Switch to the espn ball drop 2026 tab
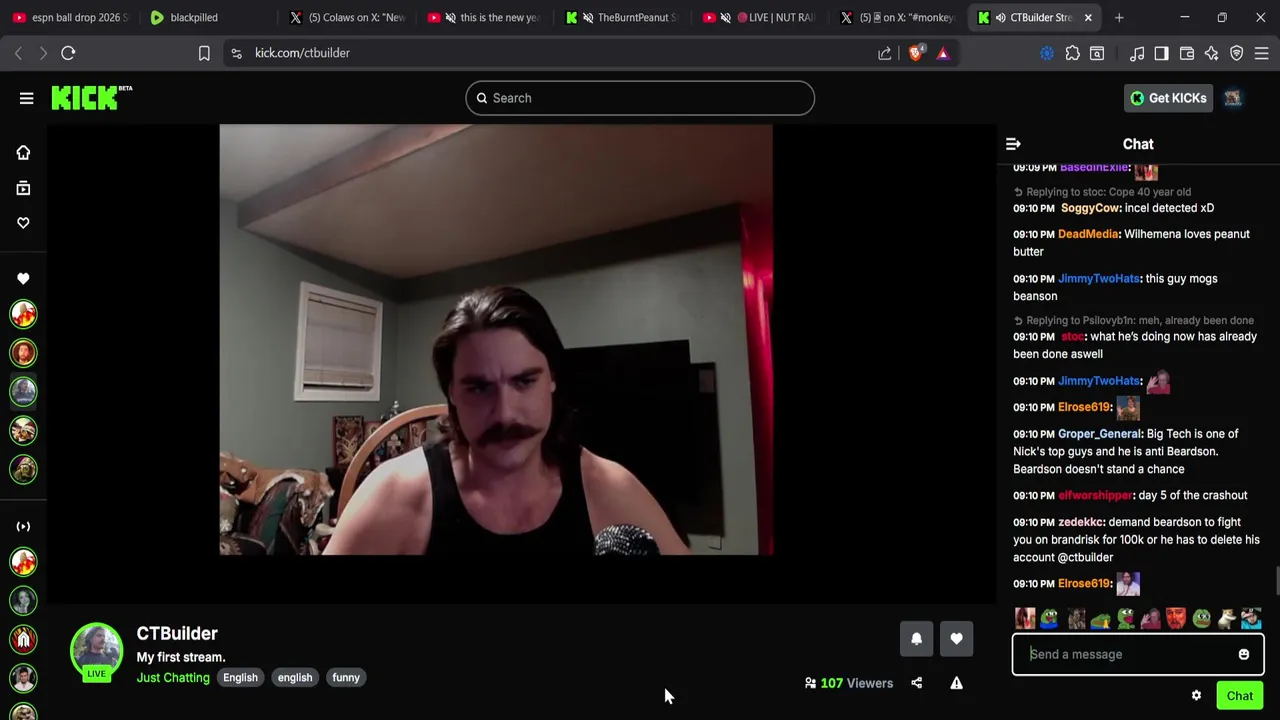Viewport: 1280px width, 720px height. tap(70, 17)
